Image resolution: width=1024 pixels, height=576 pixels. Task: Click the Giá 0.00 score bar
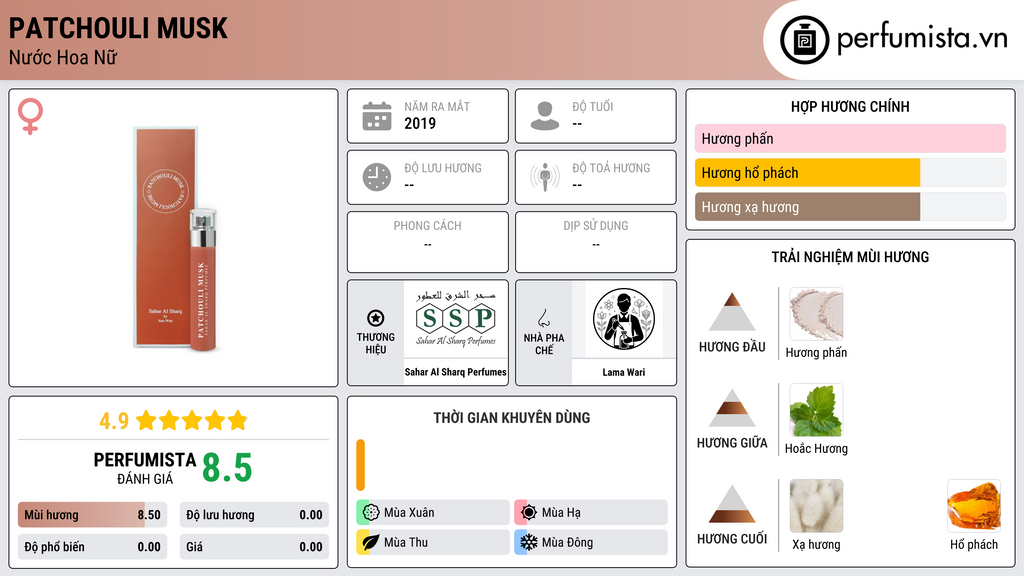[254, 547]
